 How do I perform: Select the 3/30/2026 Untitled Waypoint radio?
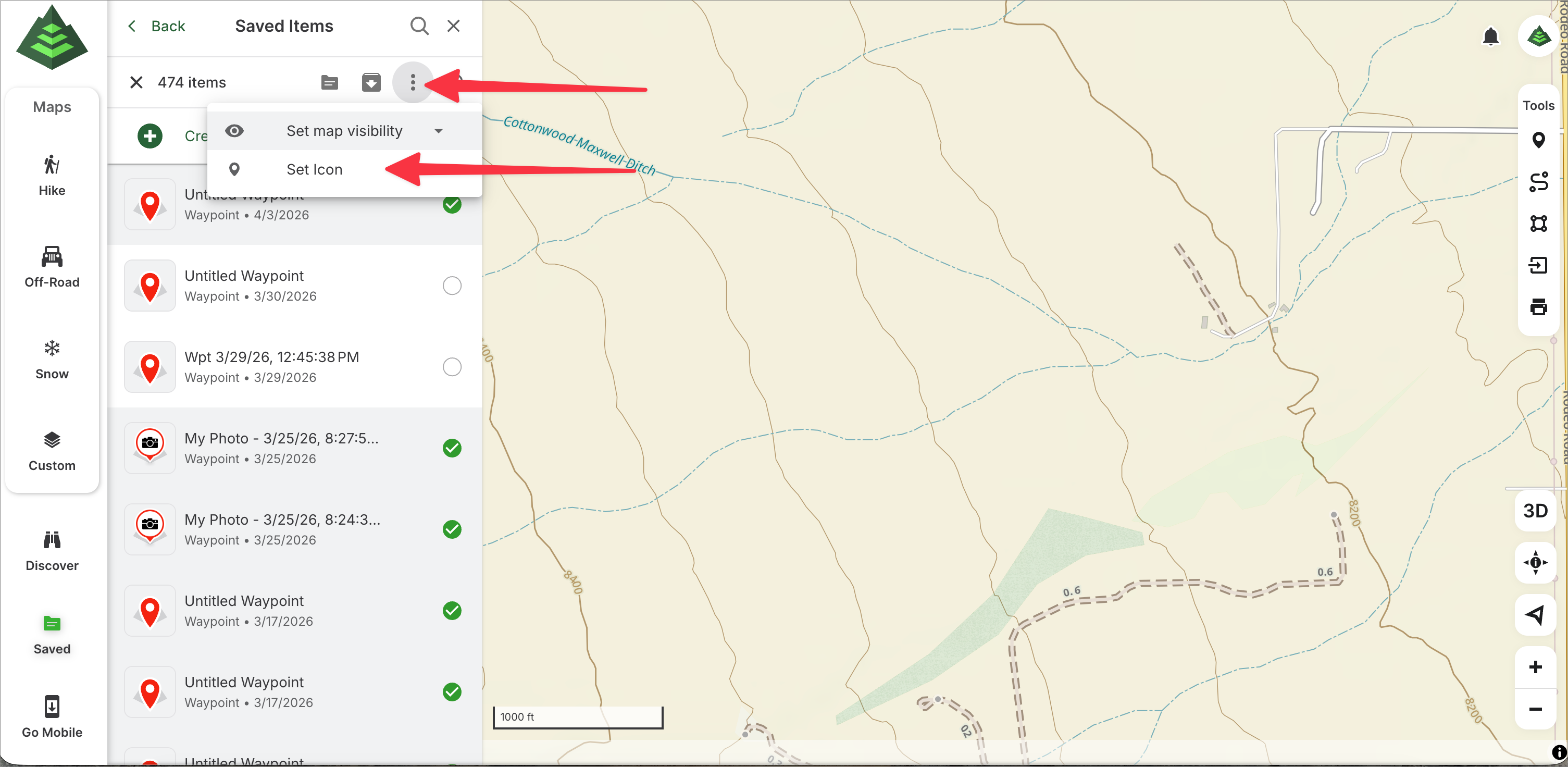(452, 286)
